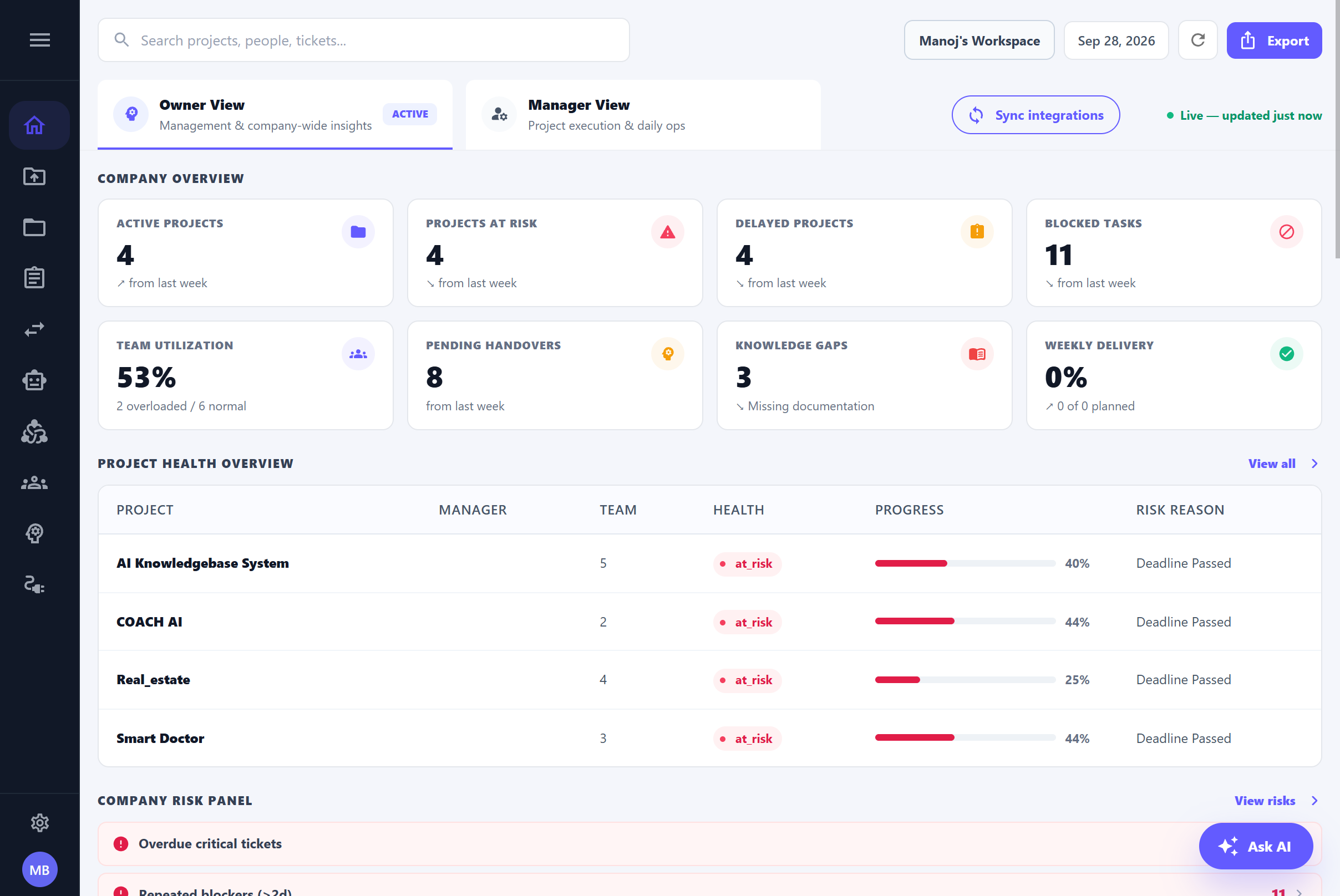Open the handover swap-arrows sidebar icon
Viewport: 1340px width, 896px height.
pyautogui.click(x=34, y=329)
